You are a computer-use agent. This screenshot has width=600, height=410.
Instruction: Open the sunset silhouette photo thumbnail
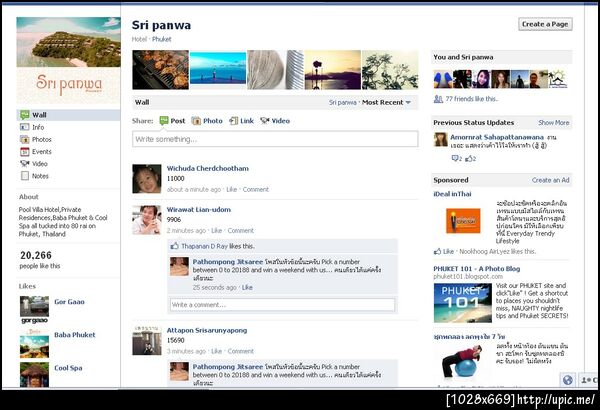[333, 70]
